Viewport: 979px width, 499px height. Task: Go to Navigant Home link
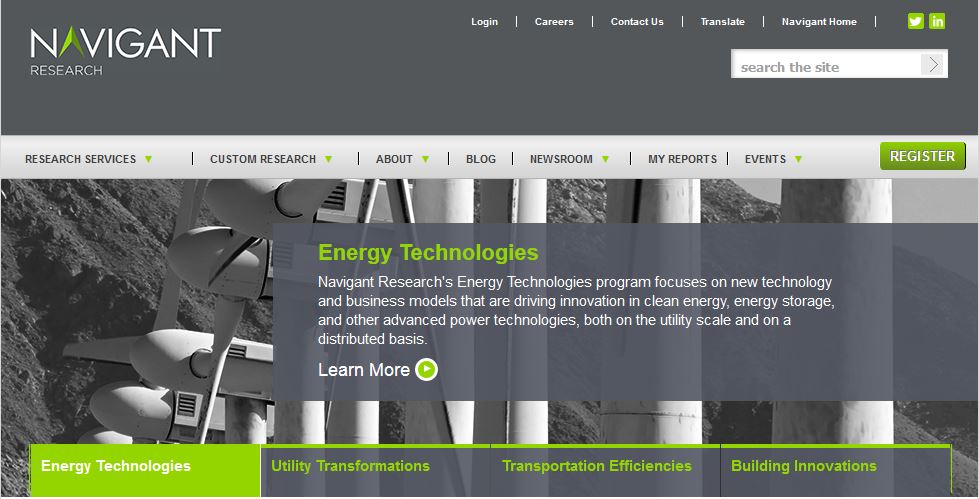pyautogui.click(x=819, y=21)
